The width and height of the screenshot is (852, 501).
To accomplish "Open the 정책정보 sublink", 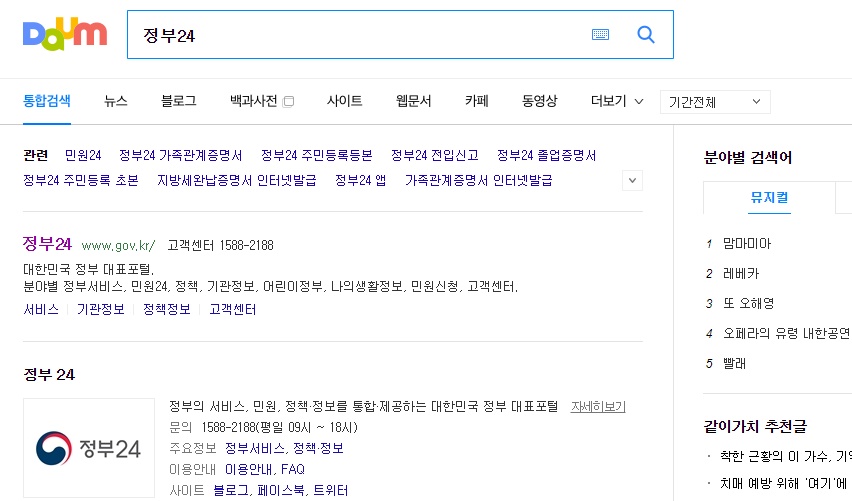I will 167,310.
